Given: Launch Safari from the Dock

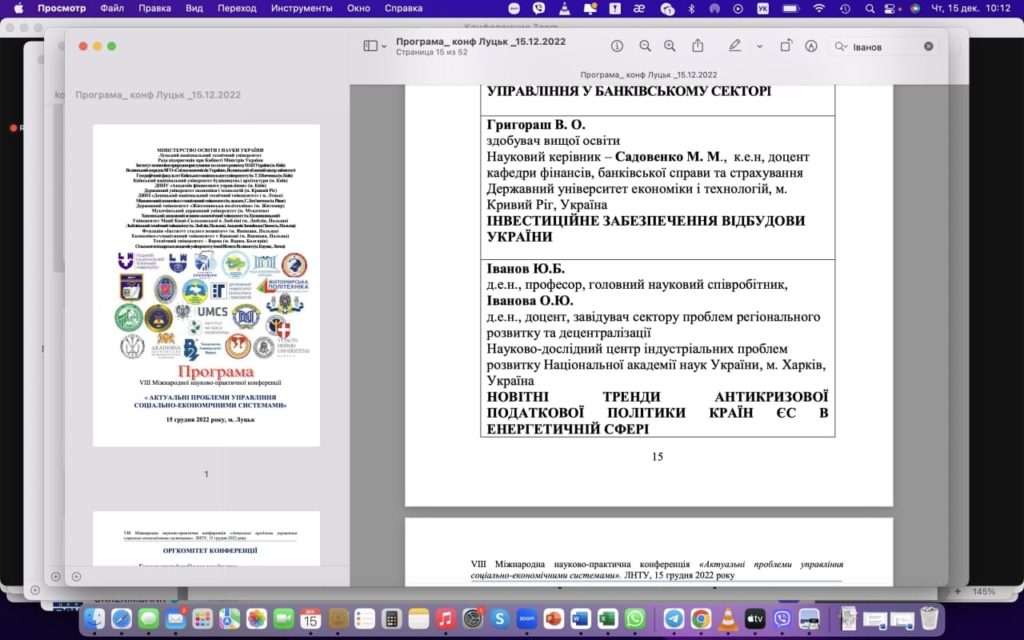Looking at the screenshot, I should [x=121, y=618].
